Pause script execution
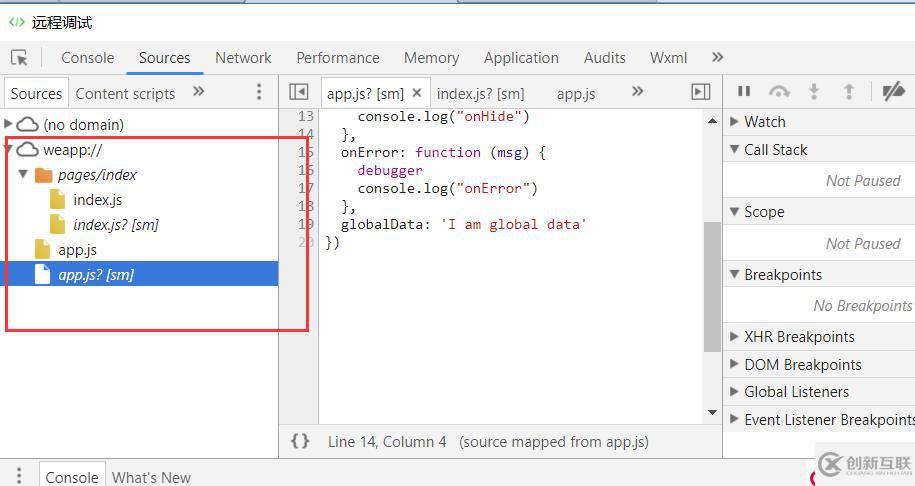The image size is (915, 486). (x=744, y=91)
